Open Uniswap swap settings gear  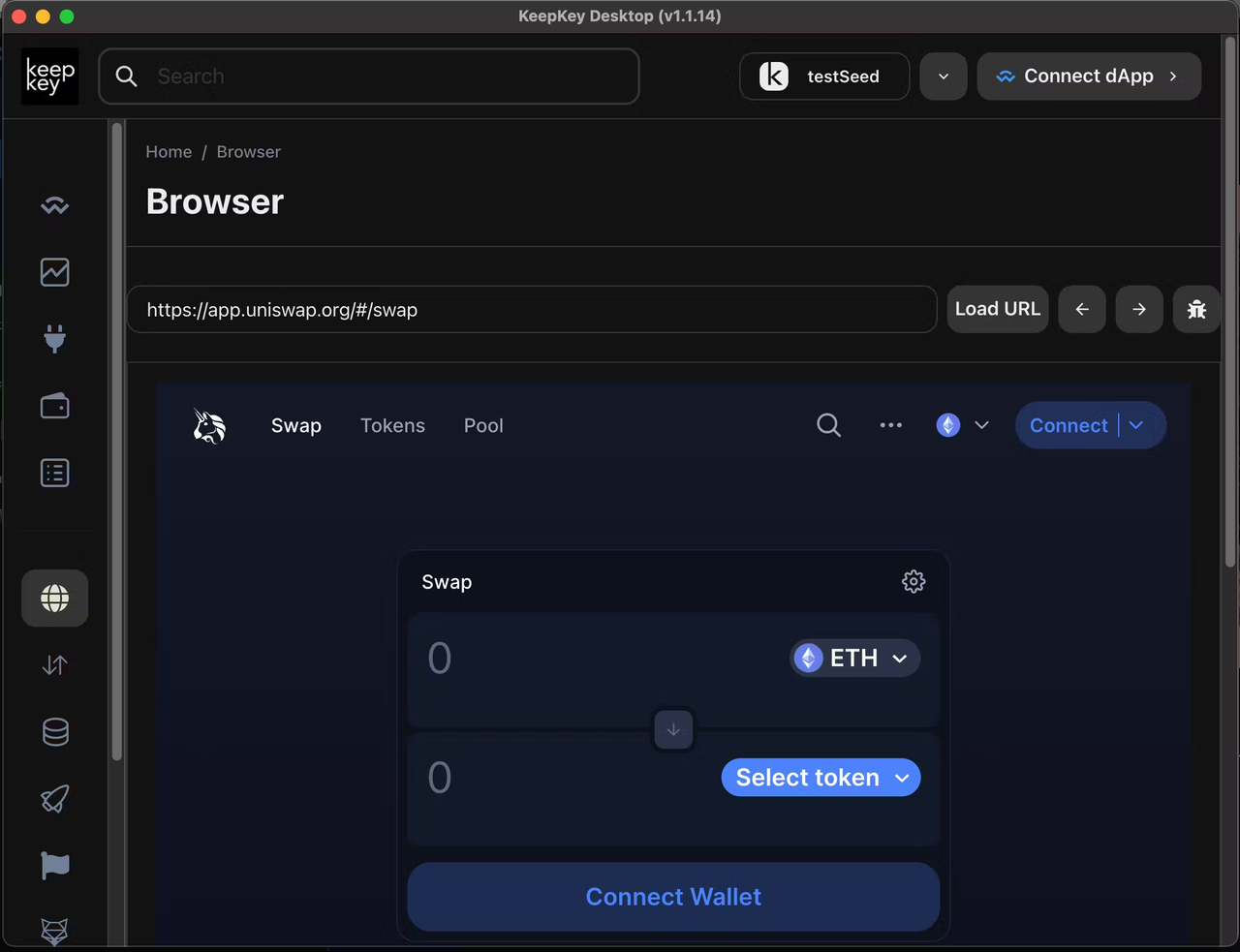coord(914,581)
